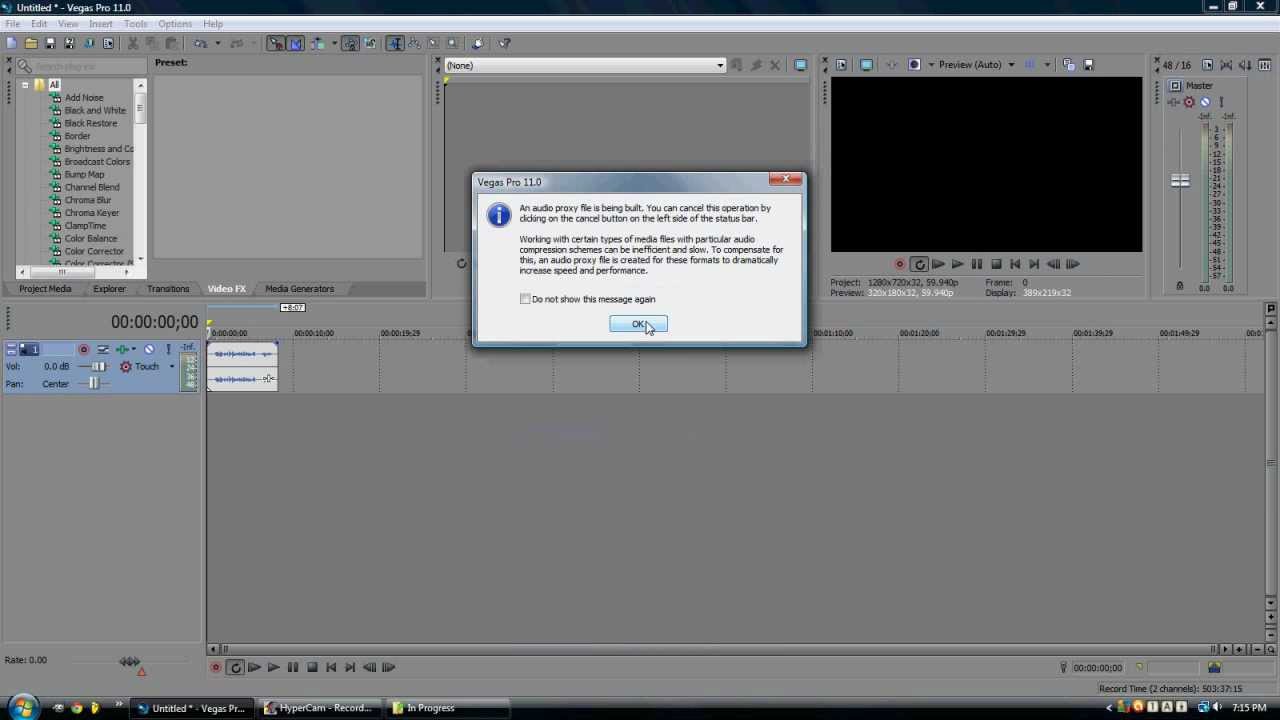Click OK in the Vegas Pro dialog
The image size is (1280, 720).
click(638, 324)
